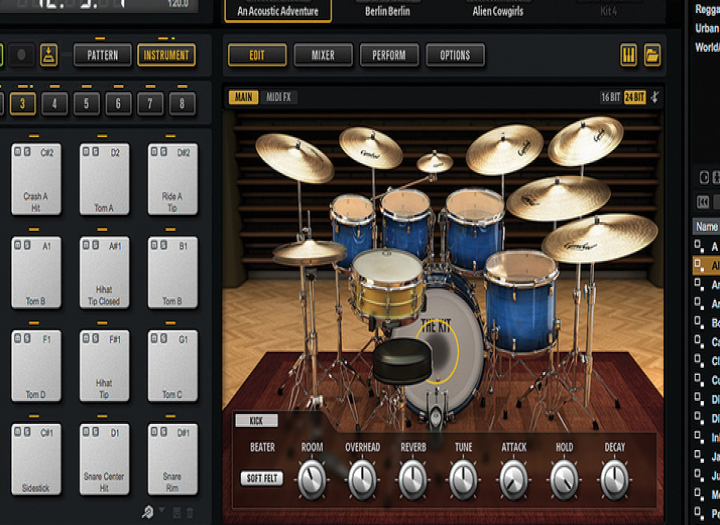Click the gold snare drum in kit picture
This screenshot has height=525, width=720.
[x=387, y=287]
